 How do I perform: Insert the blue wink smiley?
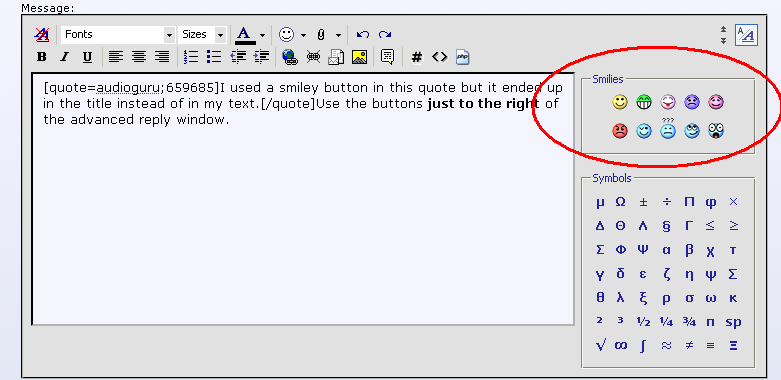coord(644,131)
